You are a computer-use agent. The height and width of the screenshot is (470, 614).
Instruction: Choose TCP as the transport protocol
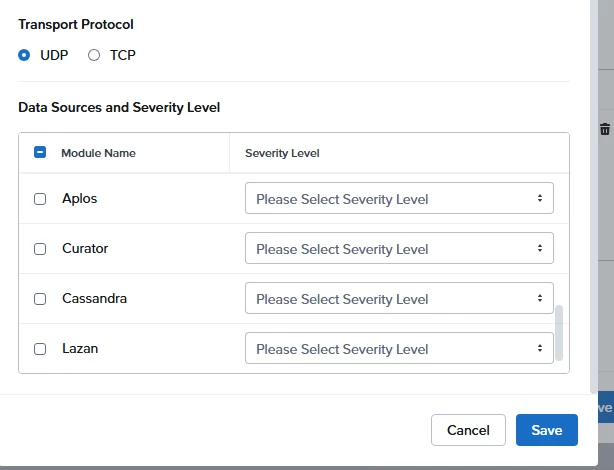94,55
